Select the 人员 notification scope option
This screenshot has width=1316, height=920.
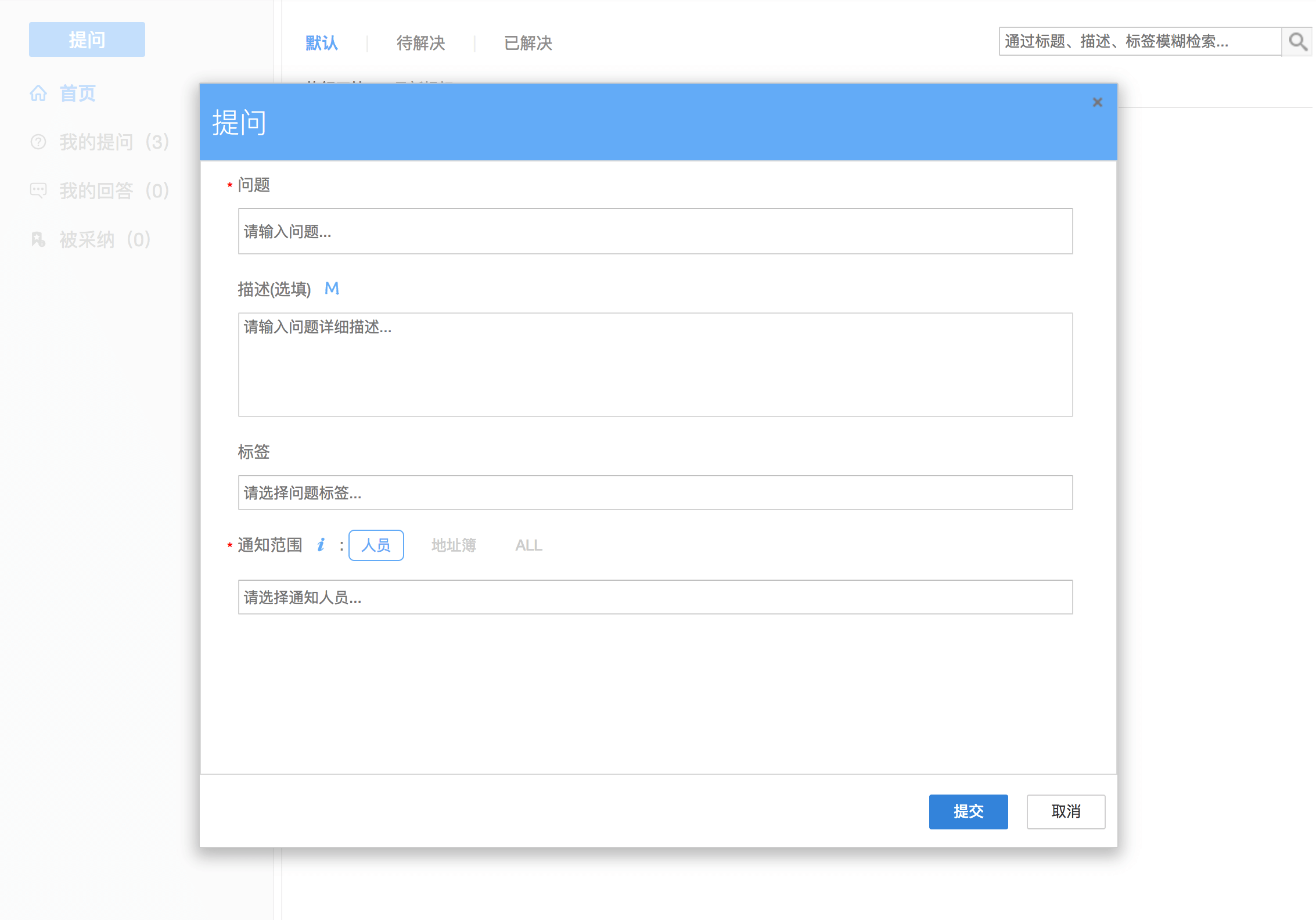coord(376,545)
